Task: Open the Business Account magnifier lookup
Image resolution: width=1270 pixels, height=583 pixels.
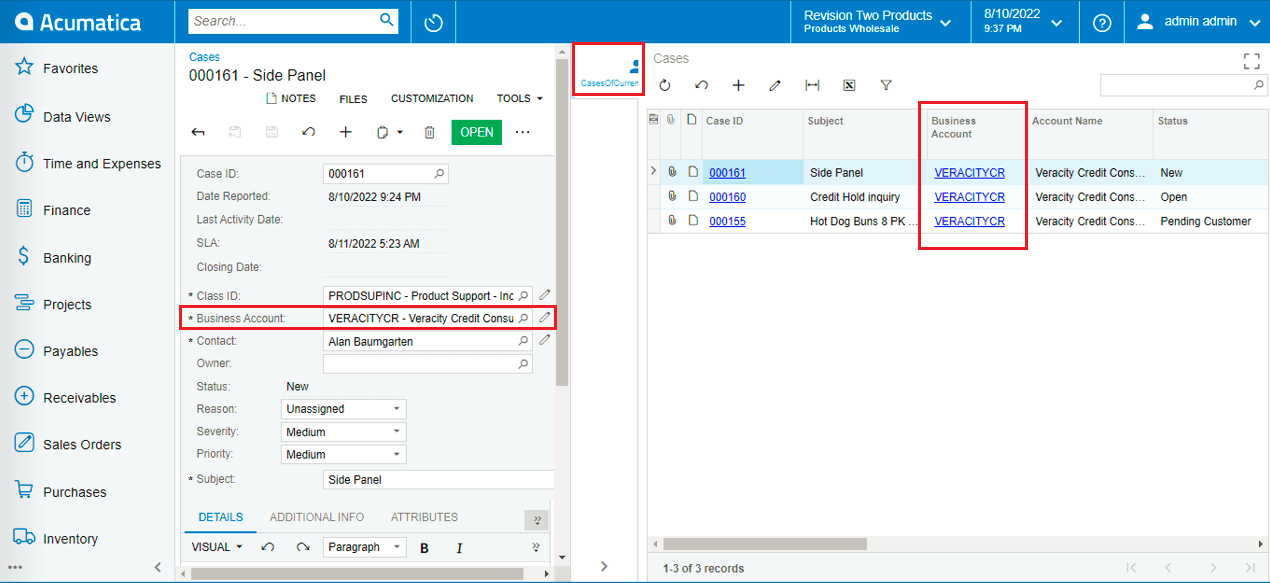Action: pyautogui.click(x=524, y=316)
